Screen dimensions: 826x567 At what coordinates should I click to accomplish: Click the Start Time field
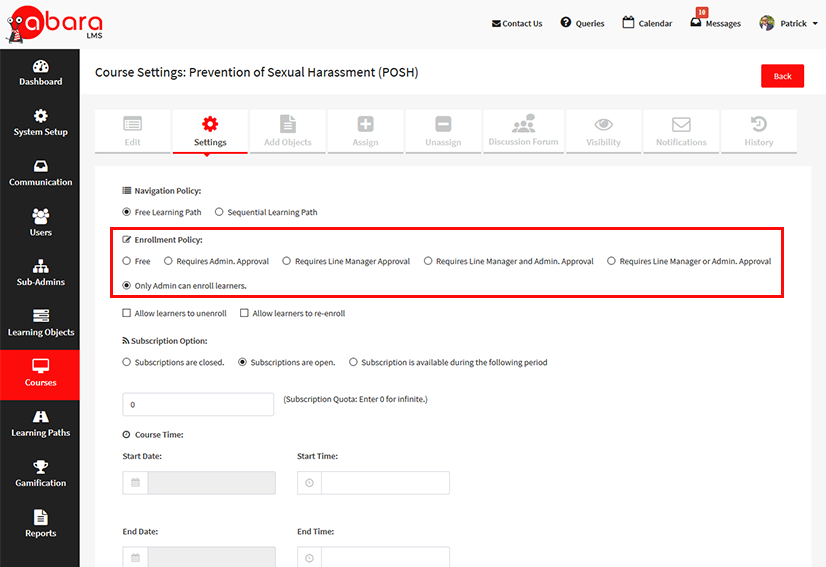point(386,483)
